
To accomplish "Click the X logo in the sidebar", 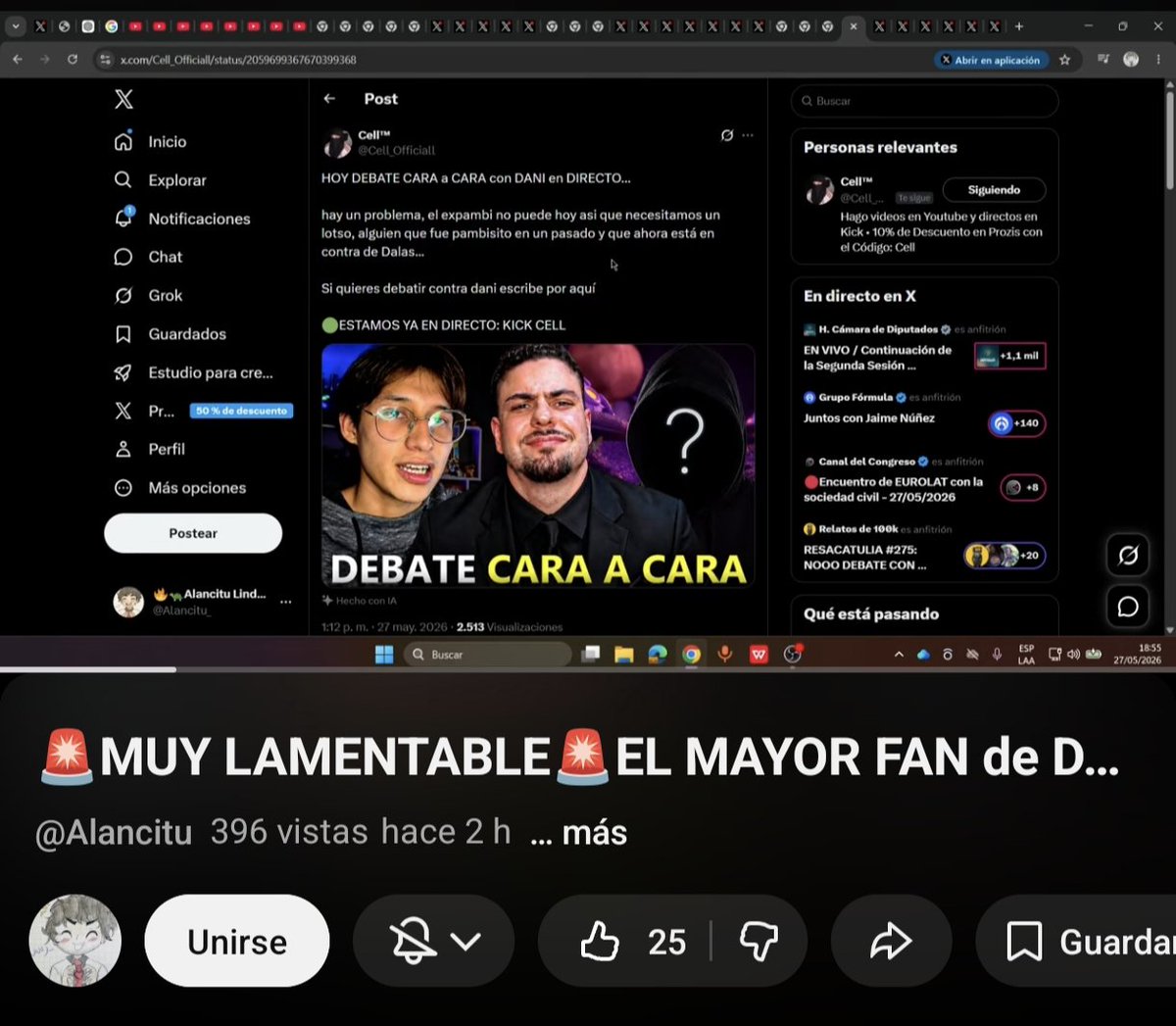I will click(x=123, y=99).
